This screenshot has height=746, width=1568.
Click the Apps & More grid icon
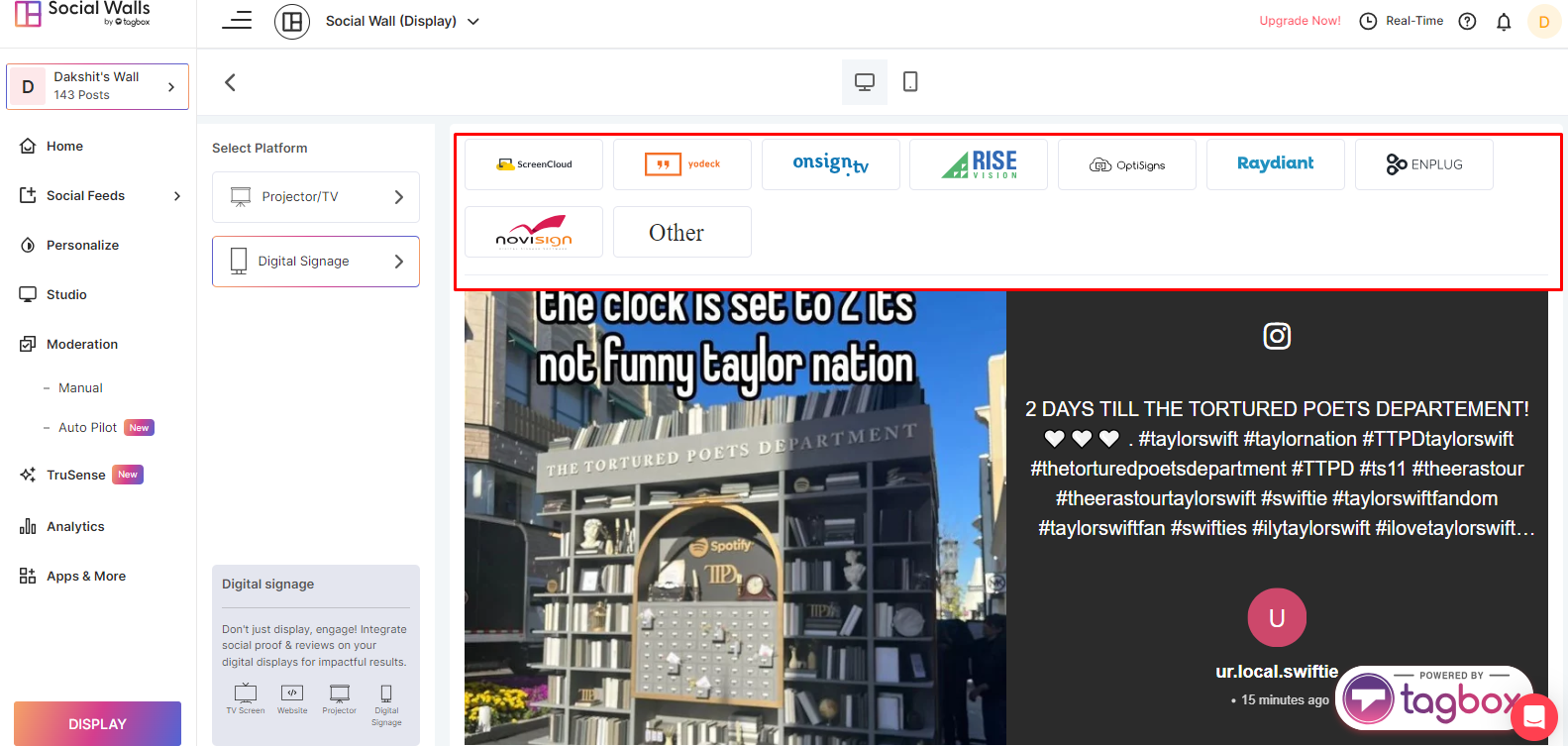[28, 576]
